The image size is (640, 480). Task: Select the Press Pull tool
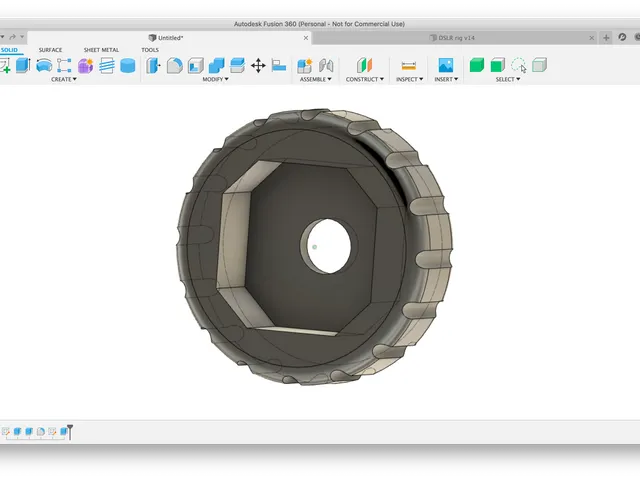point(153,65)
